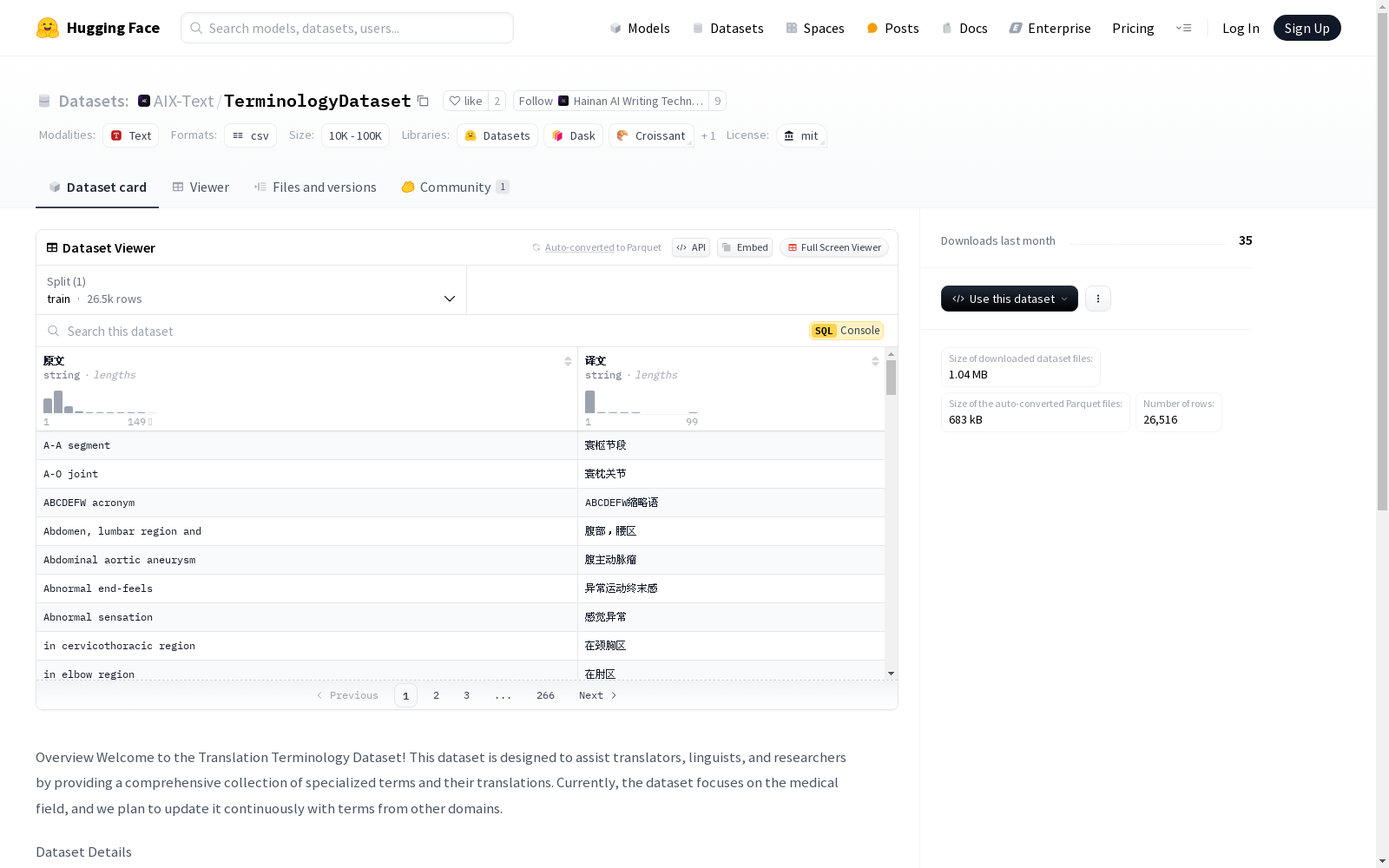The image size is (1389, 868).
Task: Open Docs in top navigation
Action: coord(964,28)
